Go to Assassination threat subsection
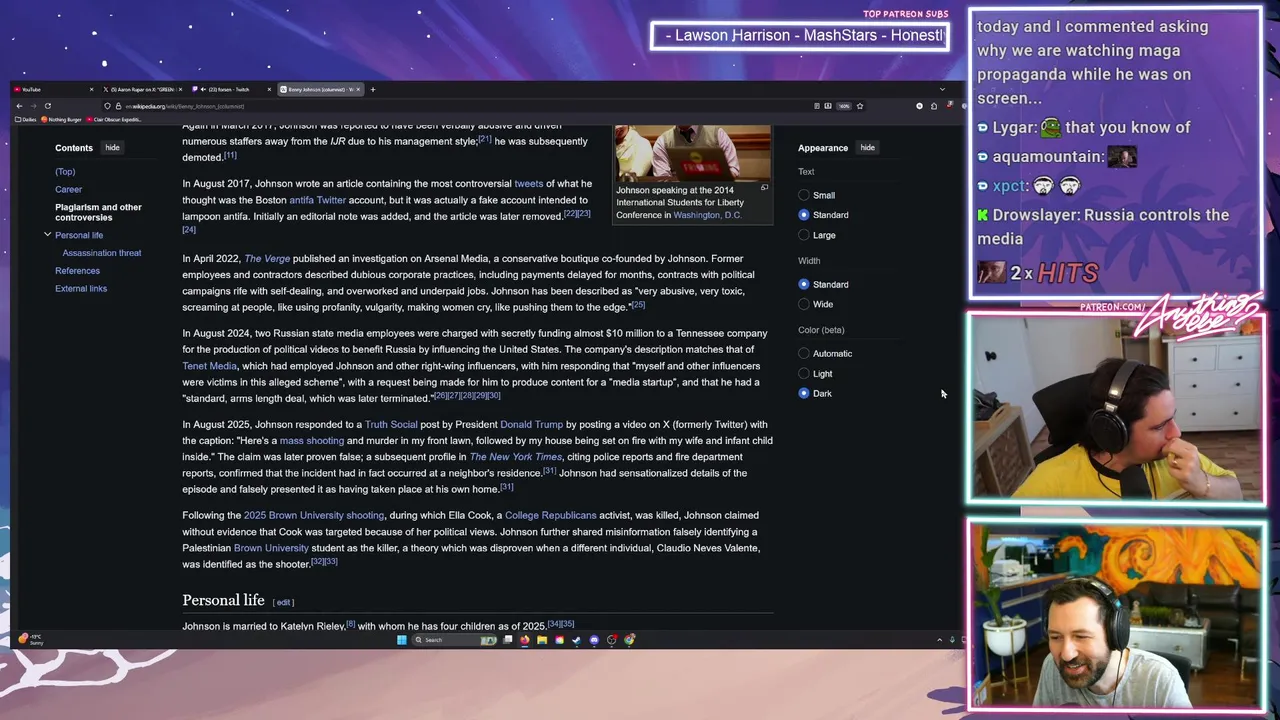The height and width of the screenshot is (720, 1280). click(x=102, y=253)
